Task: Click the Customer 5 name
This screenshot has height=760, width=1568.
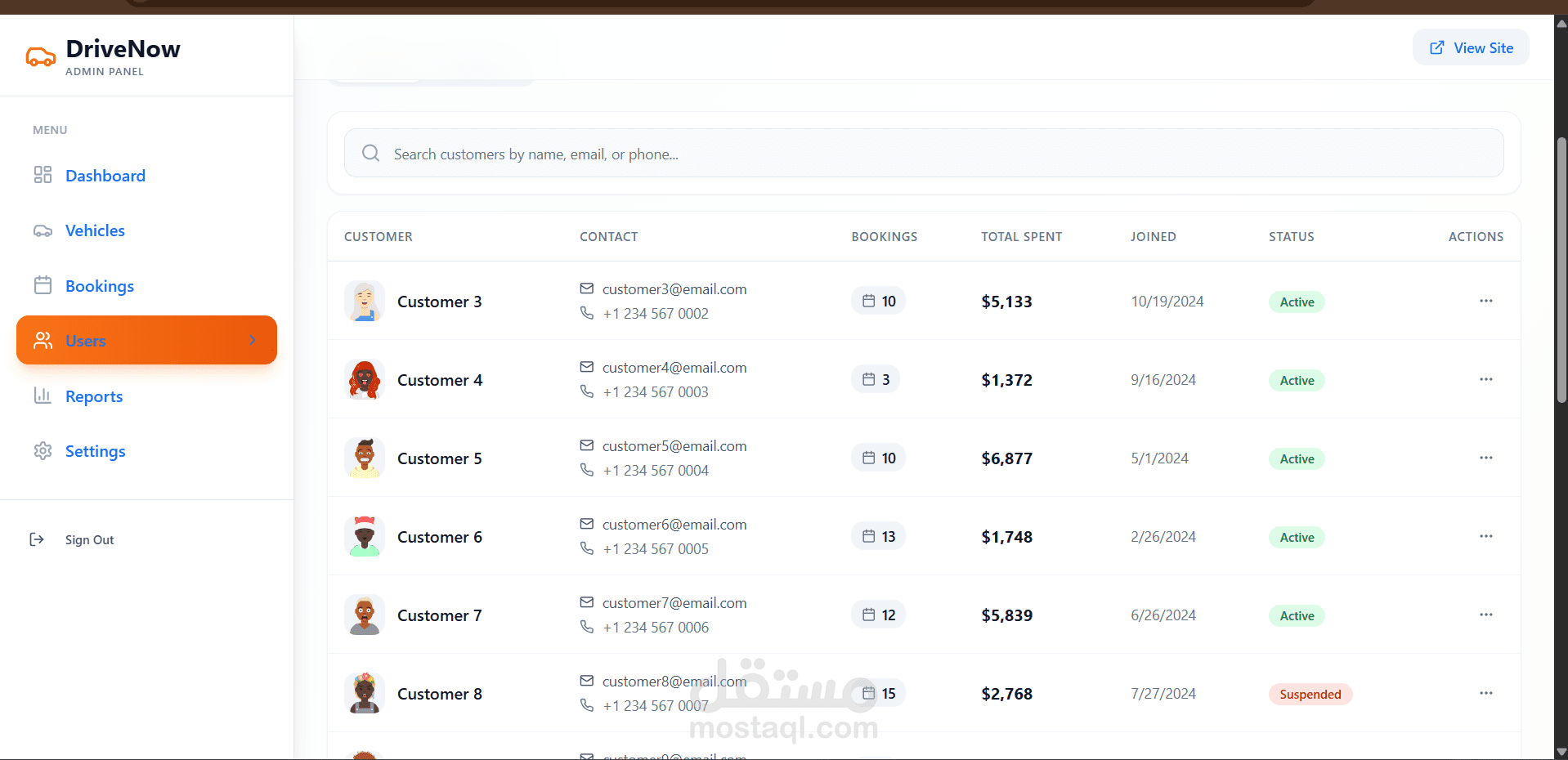Action: click(x=440, y=458)
